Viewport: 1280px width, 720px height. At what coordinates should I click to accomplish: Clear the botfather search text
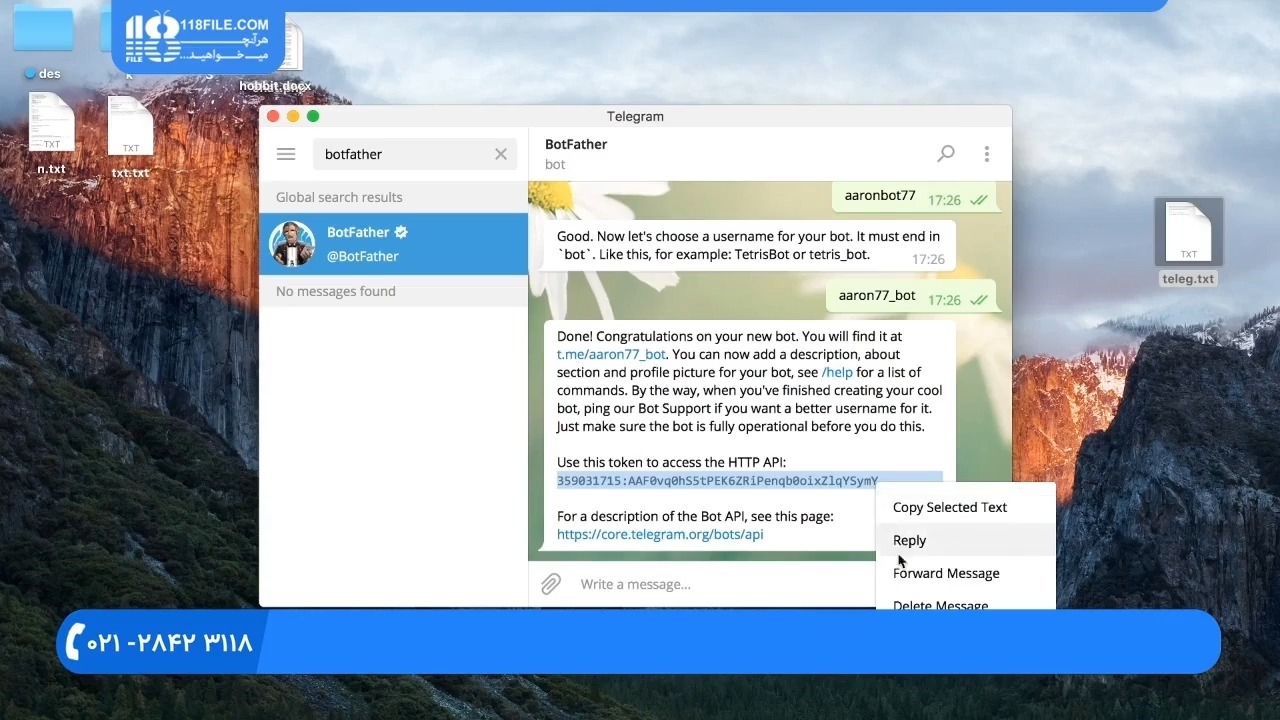(x=501, y=154)
